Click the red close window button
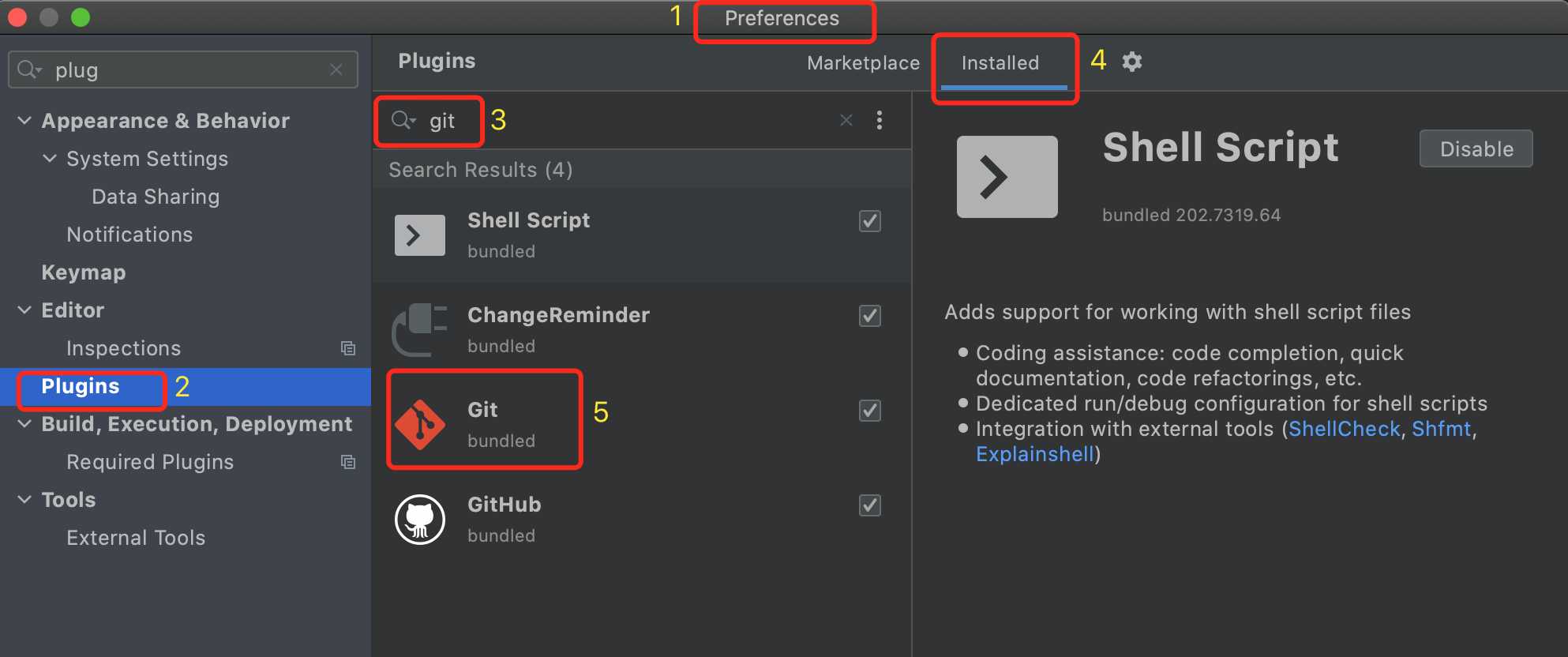Image resolution: width=1568 pixels, height=657 pixels. click(x=17, y=17)
